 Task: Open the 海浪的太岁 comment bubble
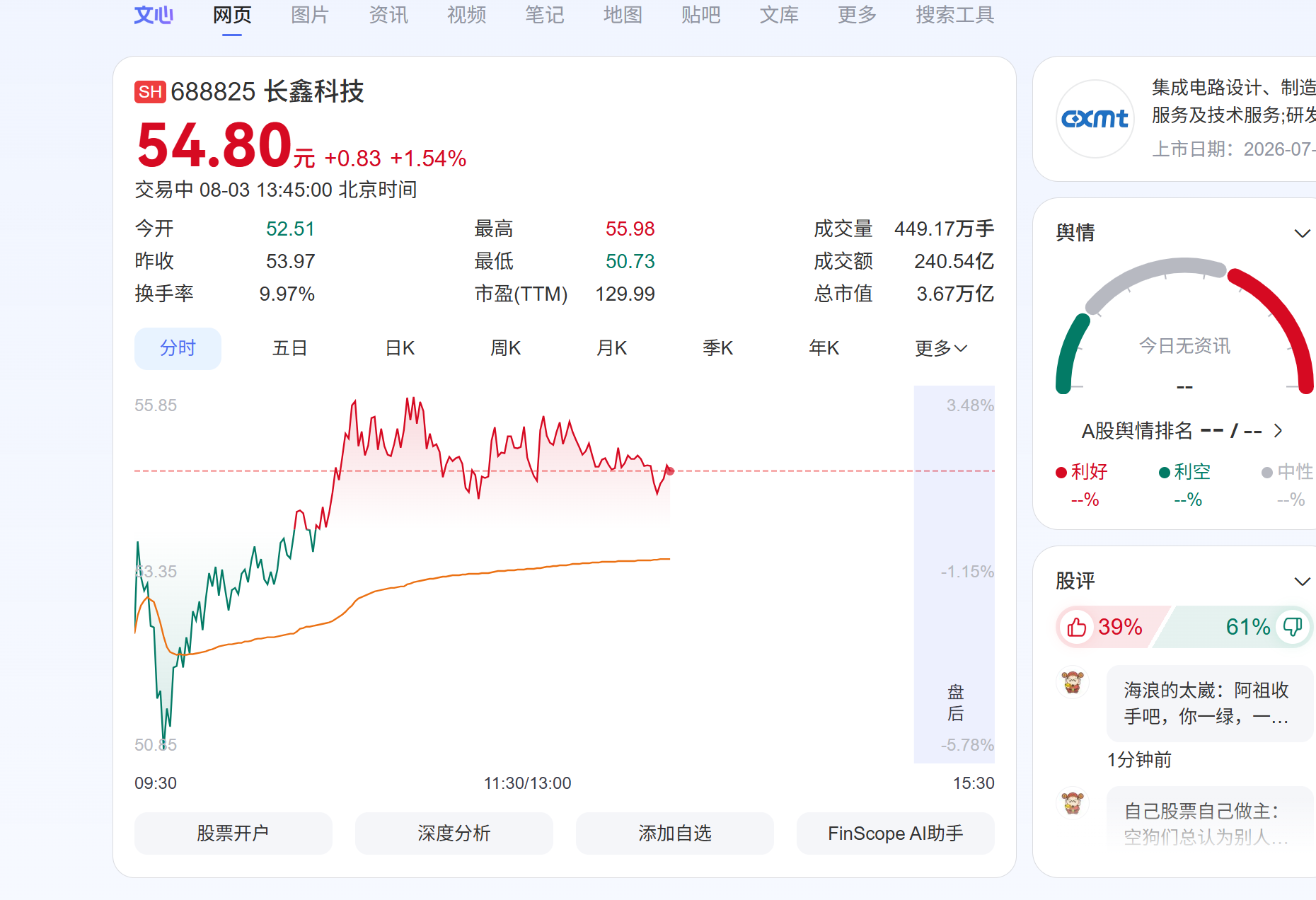1210,703
